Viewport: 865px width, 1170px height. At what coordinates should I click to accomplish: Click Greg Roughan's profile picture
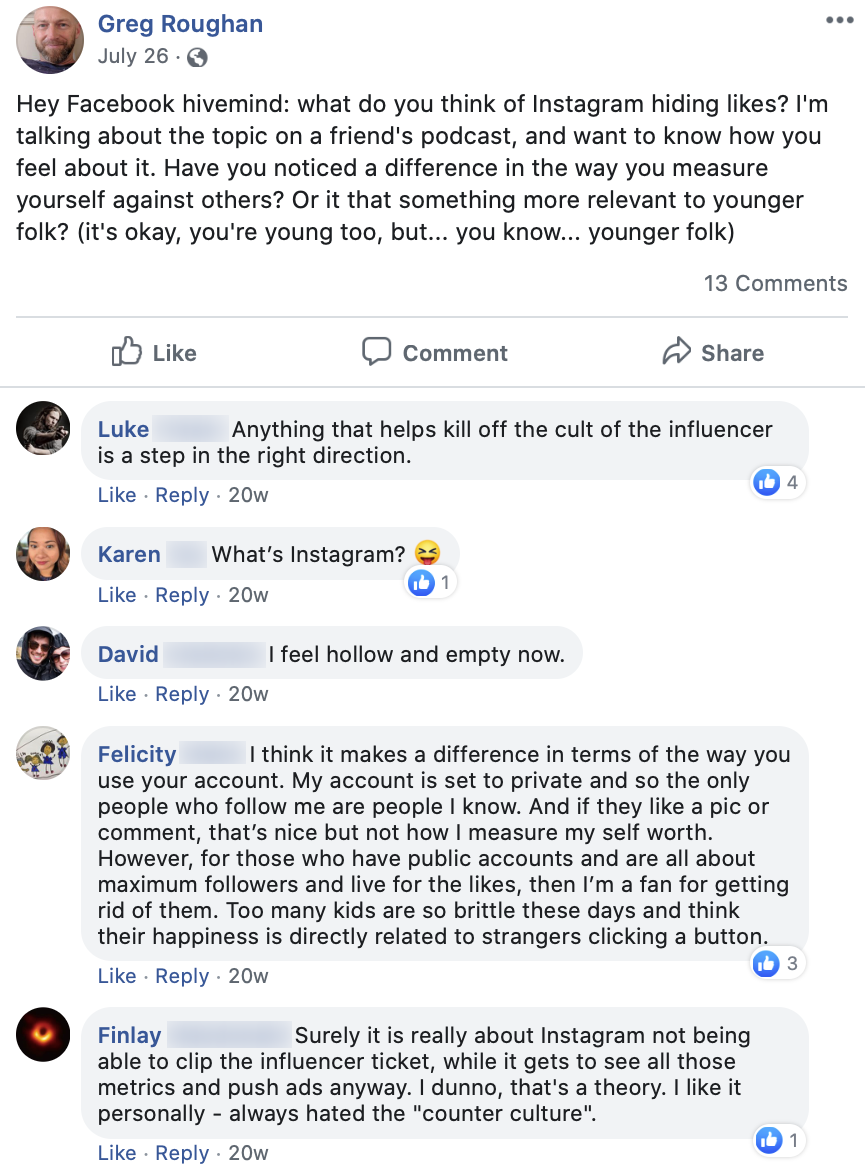click(50, 39)
